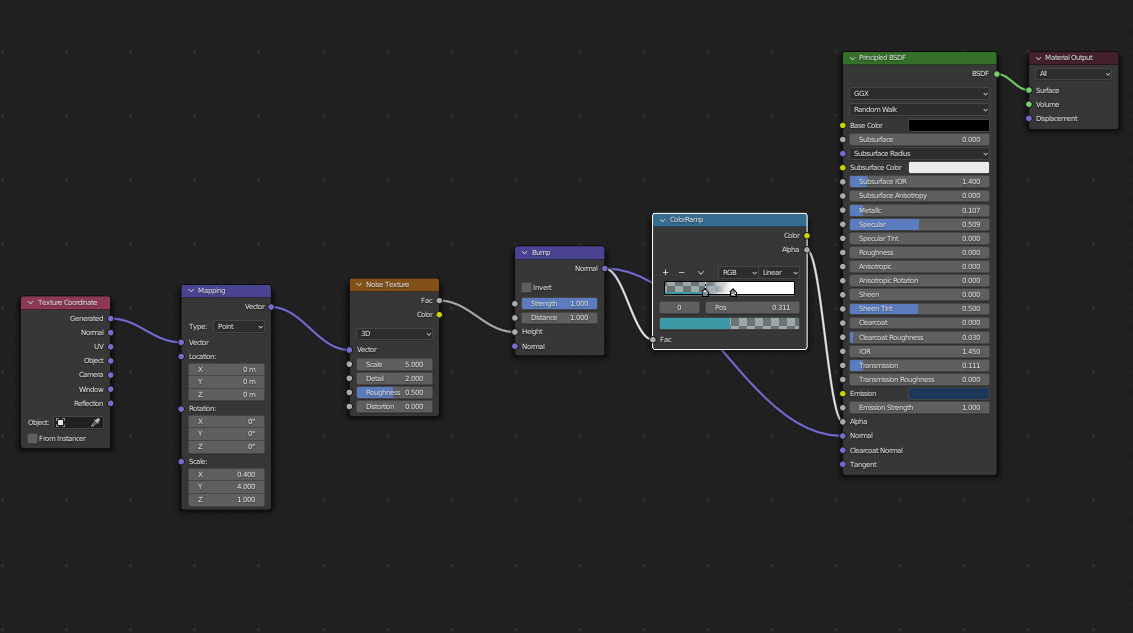Click the Principled Normal input socket
Image resolution: width=1133 pixels, height=633 pixels.
pos(843,436)
